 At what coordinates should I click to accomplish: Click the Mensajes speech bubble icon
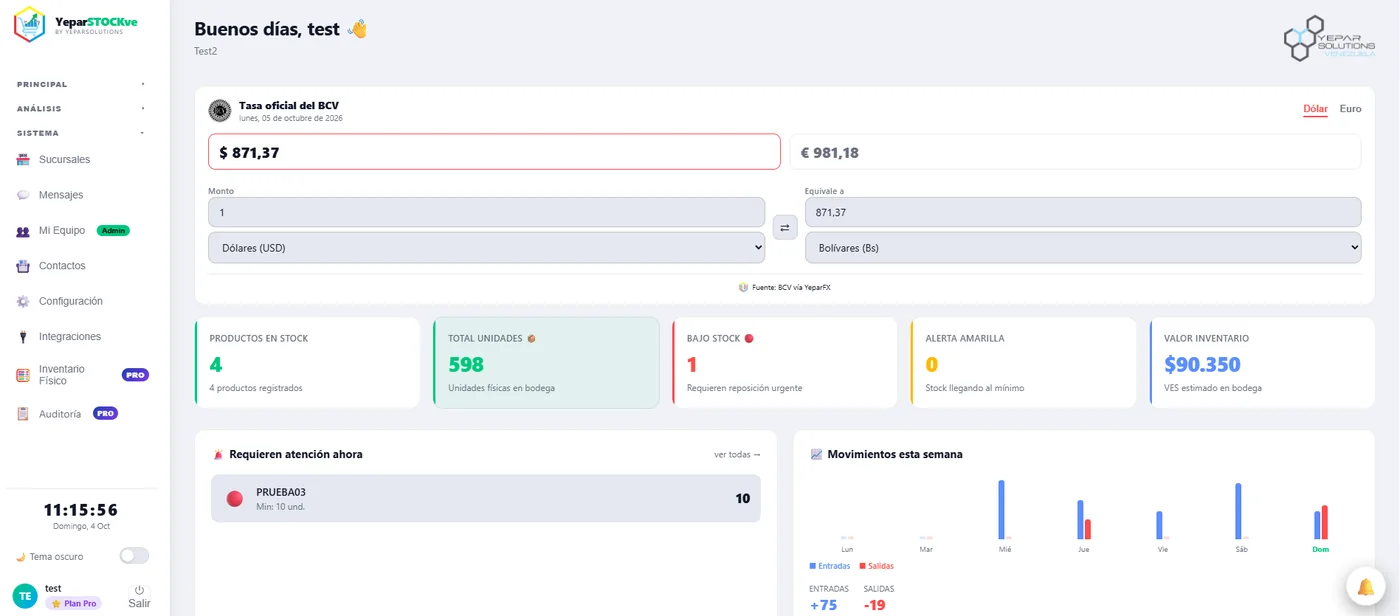click(23, 195)
